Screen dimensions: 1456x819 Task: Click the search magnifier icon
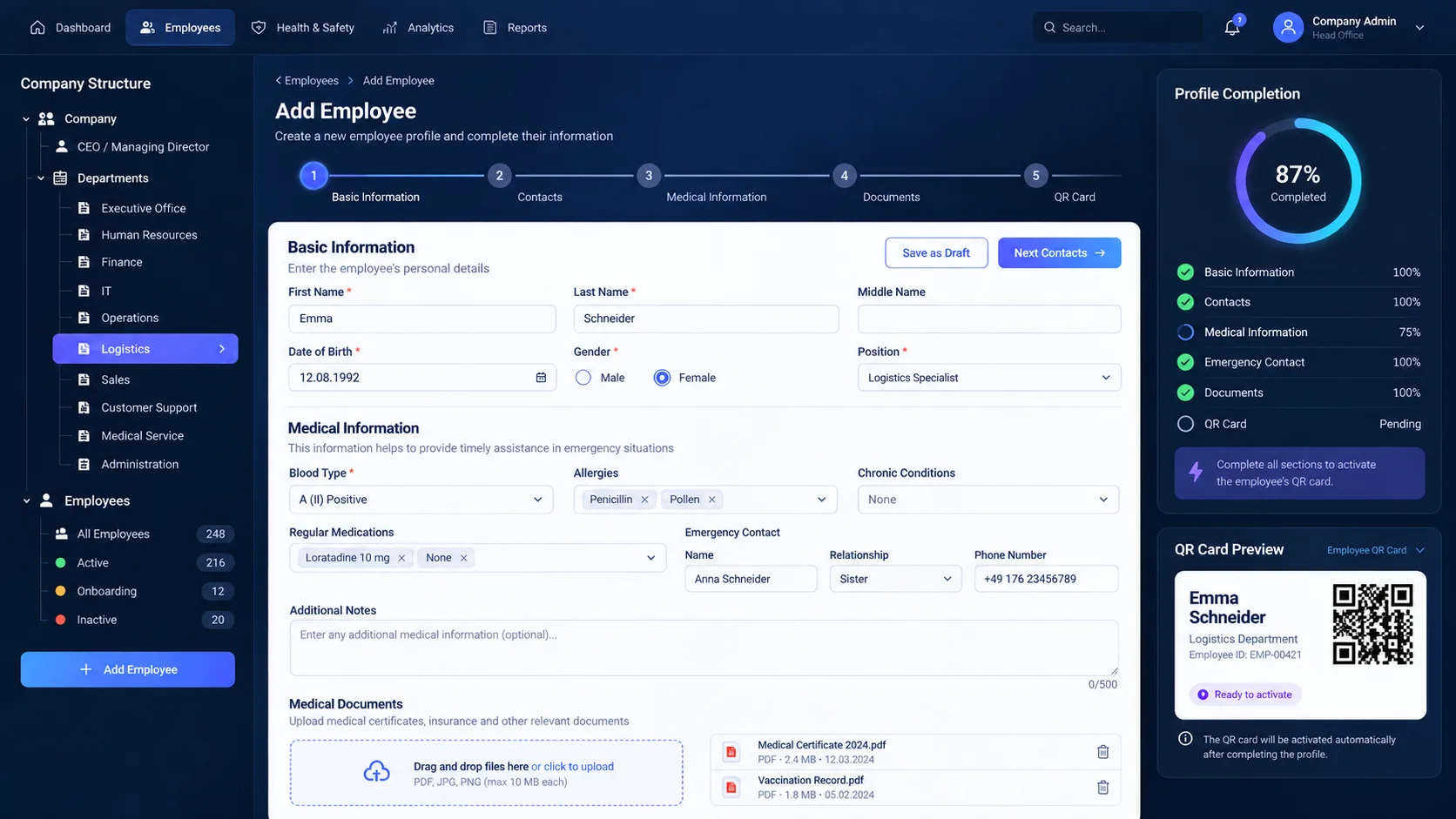pos(1049,28)
